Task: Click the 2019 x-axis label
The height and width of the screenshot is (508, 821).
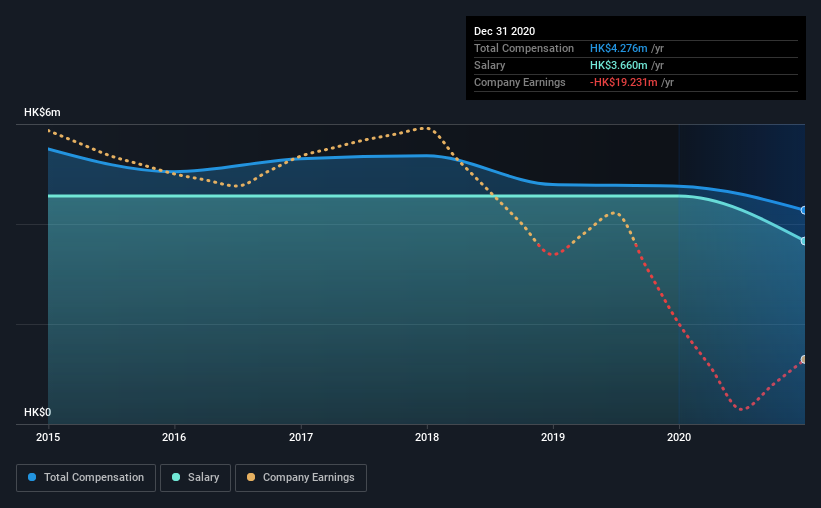Action: coord(553,437)
